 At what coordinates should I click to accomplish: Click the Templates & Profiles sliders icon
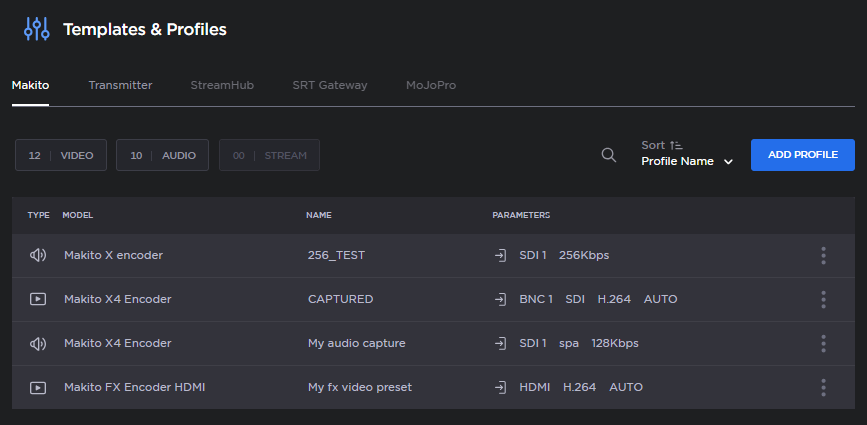click(x=36, y=29)
